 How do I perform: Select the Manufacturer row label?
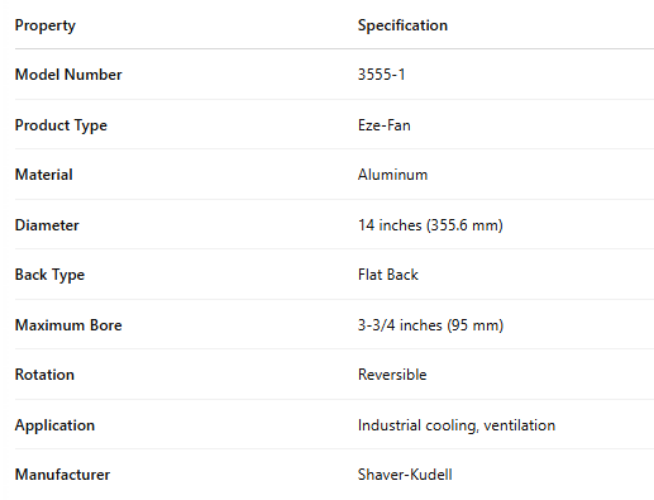[62, 475]
